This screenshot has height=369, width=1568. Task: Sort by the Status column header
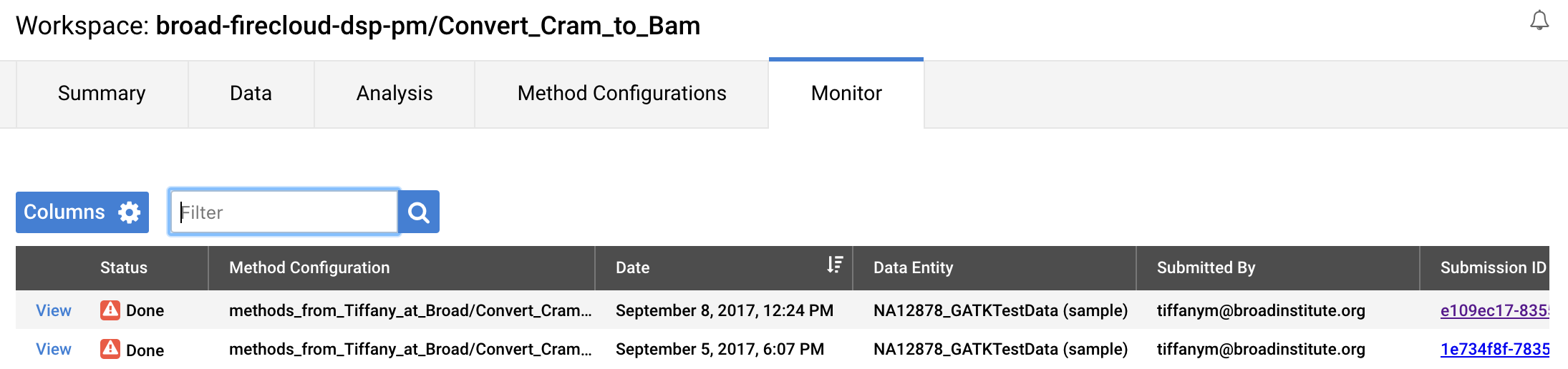coord(124,267)
